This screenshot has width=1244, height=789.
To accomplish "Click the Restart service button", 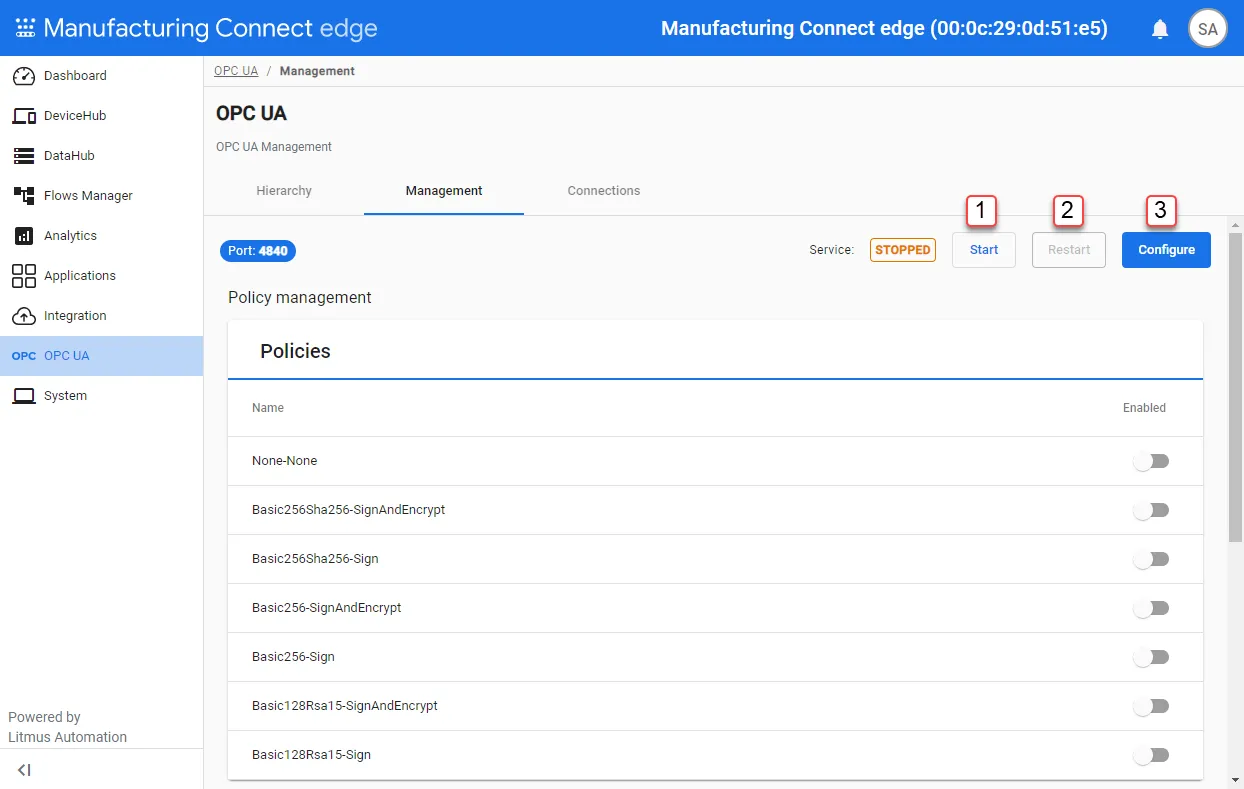I will point(1069,250).
